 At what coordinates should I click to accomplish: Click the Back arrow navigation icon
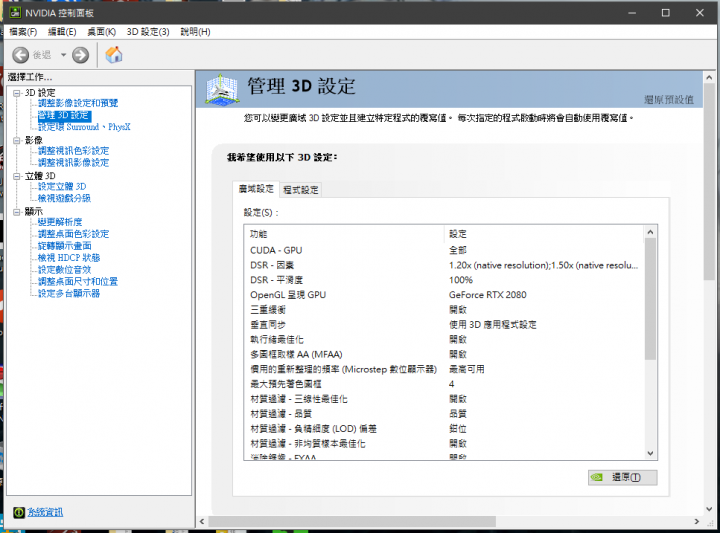tap(20, 55)
